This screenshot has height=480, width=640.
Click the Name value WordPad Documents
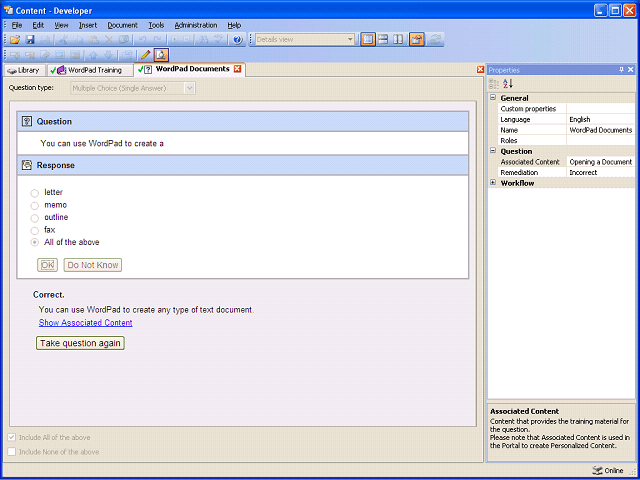point(600,130)
